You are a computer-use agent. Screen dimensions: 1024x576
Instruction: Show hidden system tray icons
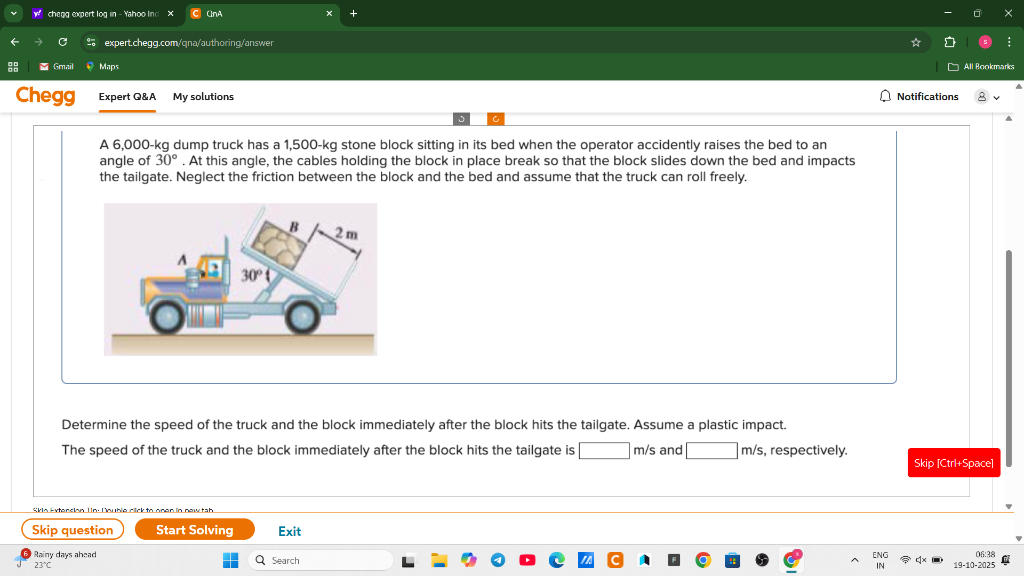pyautogui.click(x=854, y=560)
